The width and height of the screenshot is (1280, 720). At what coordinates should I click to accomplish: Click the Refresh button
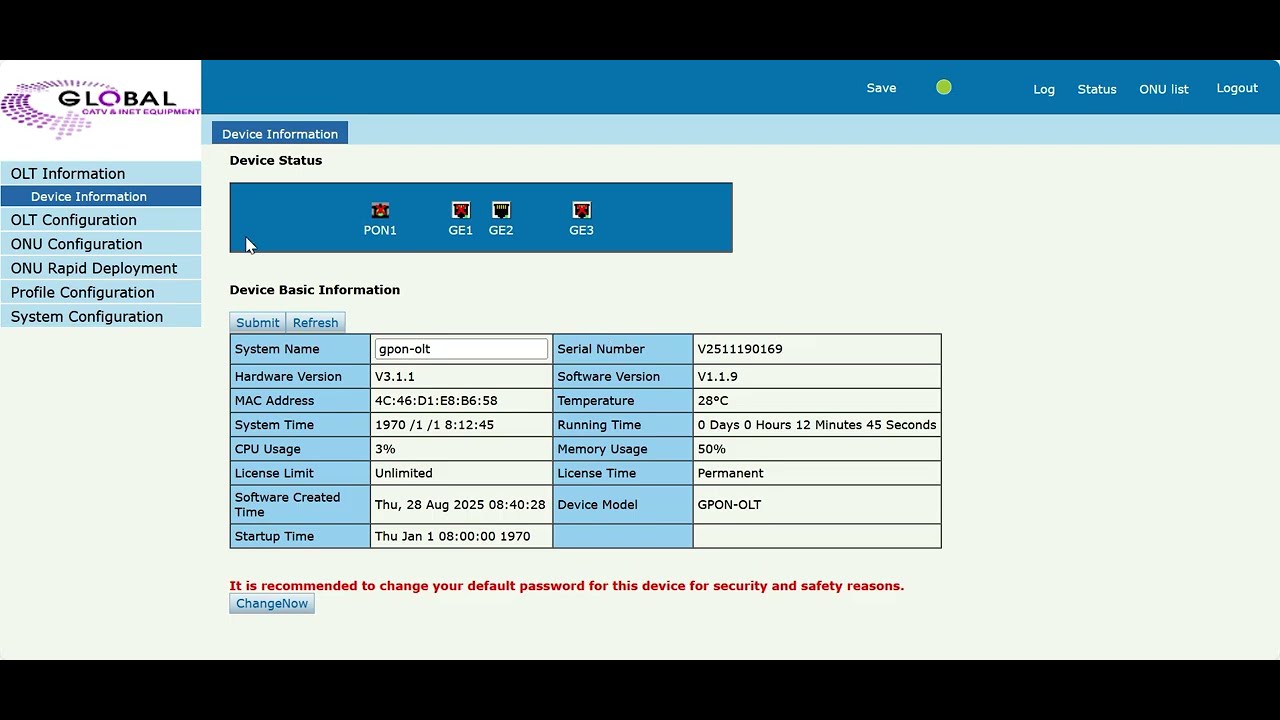point(316,323)
